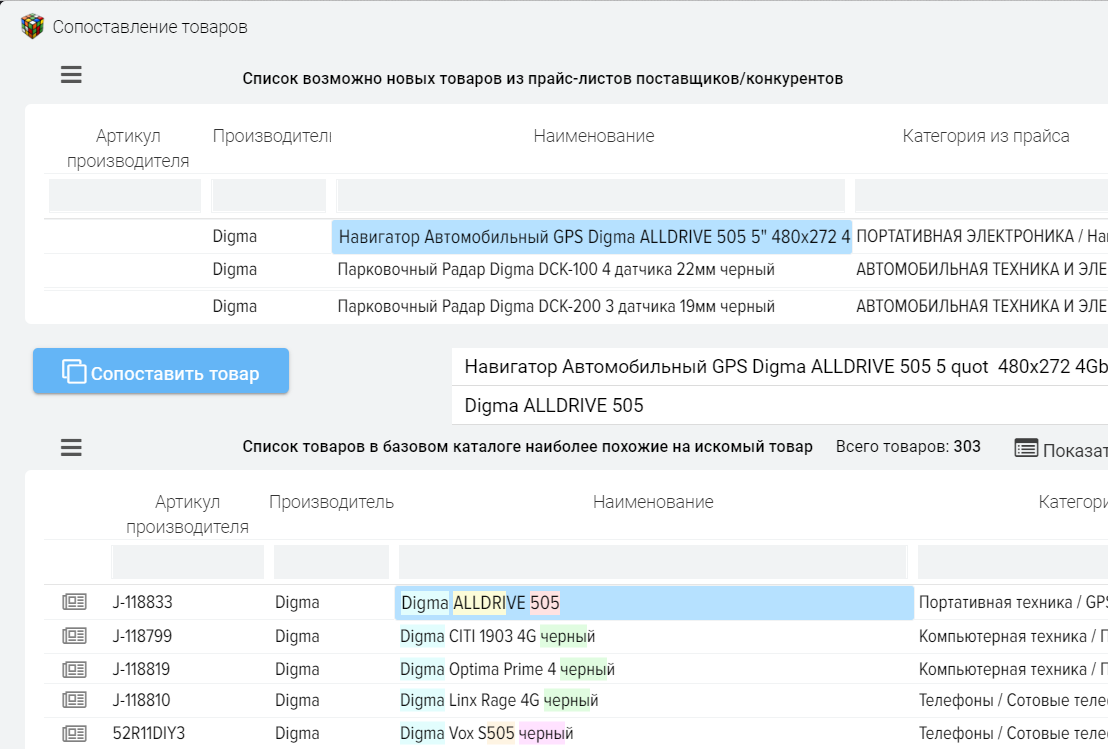Select Digma Vox S505 черный row
1108x749 pixels.
click(486, 734)
